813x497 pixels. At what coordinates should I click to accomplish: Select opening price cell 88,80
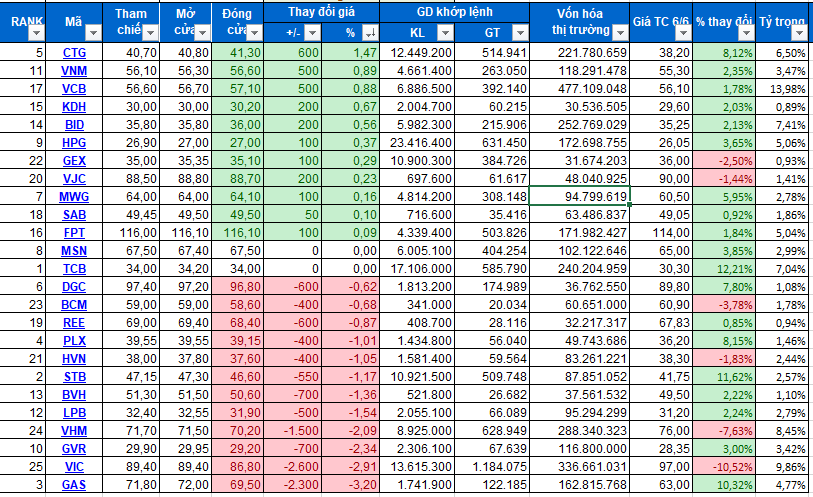[x=186, y=179]
